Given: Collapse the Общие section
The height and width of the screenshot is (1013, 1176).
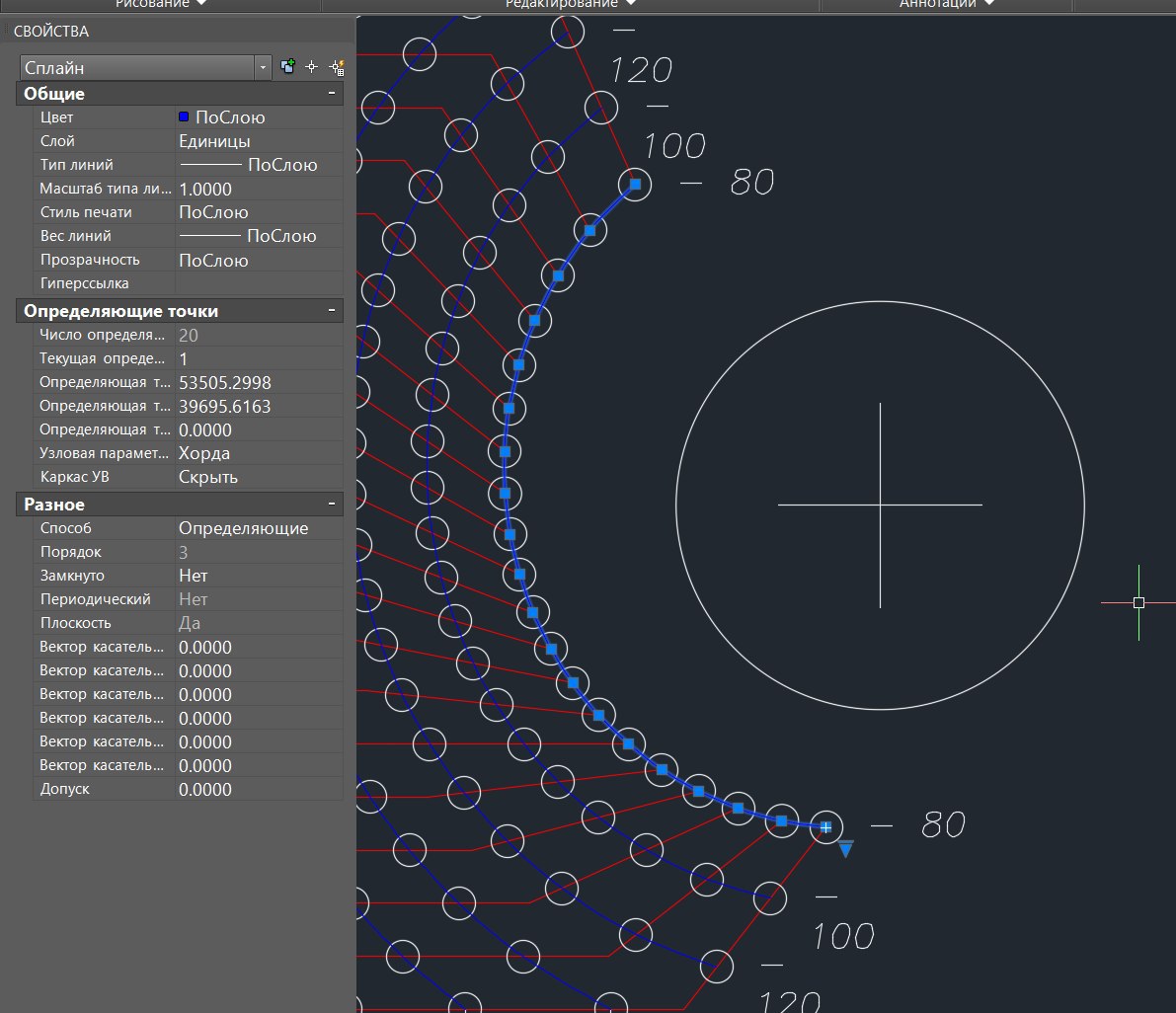Looking at the screenshot, I should tap(333, 94).
